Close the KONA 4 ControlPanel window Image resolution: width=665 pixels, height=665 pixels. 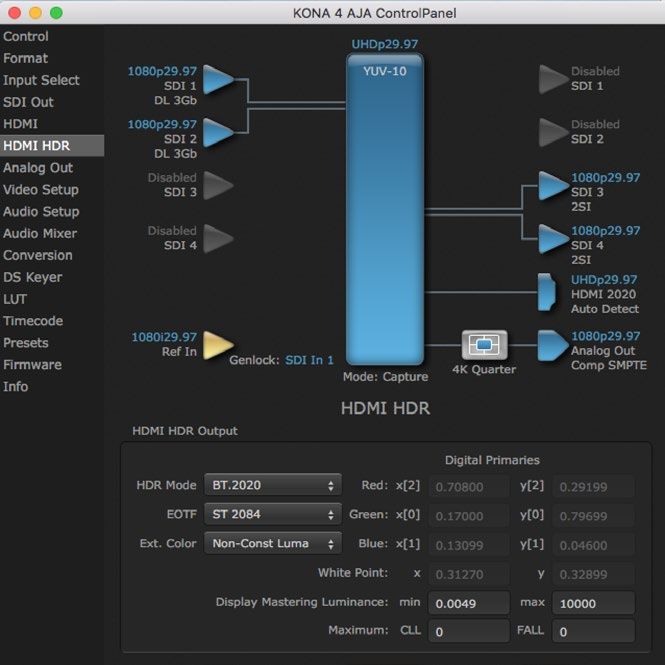[14, 13]
